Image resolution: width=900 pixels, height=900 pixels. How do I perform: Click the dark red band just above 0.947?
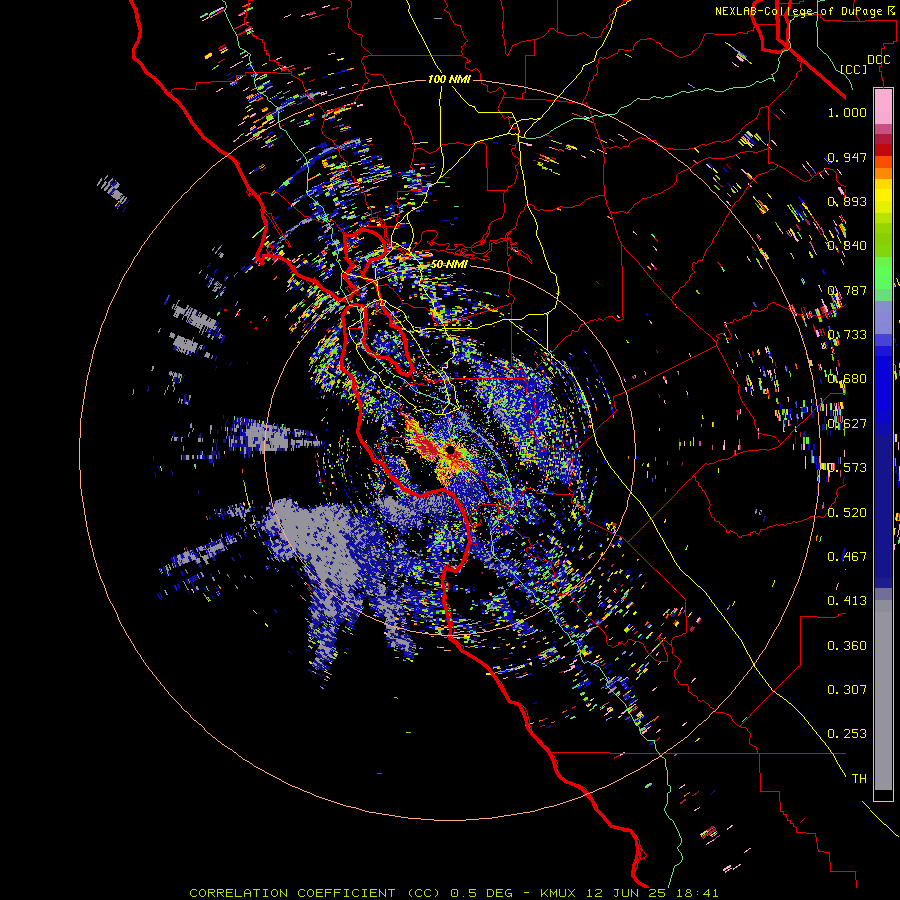pos(883,149)
